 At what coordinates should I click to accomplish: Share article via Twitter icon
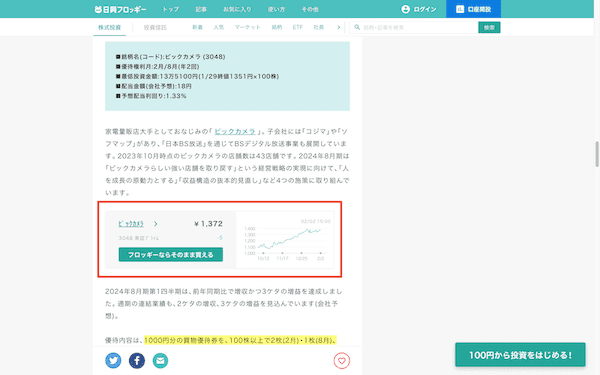pos(113,360)
